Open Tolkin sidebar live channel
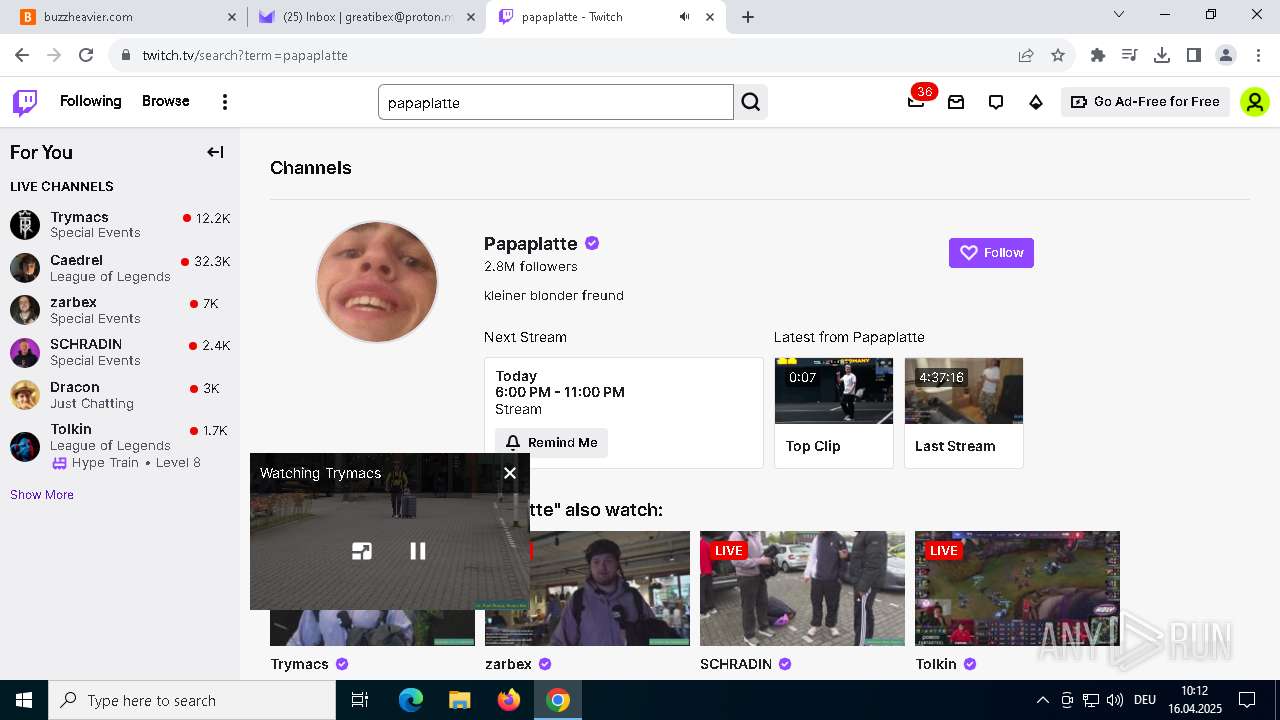The width and height of the screenshot is (1280, 720). click(x=120, y=445)
